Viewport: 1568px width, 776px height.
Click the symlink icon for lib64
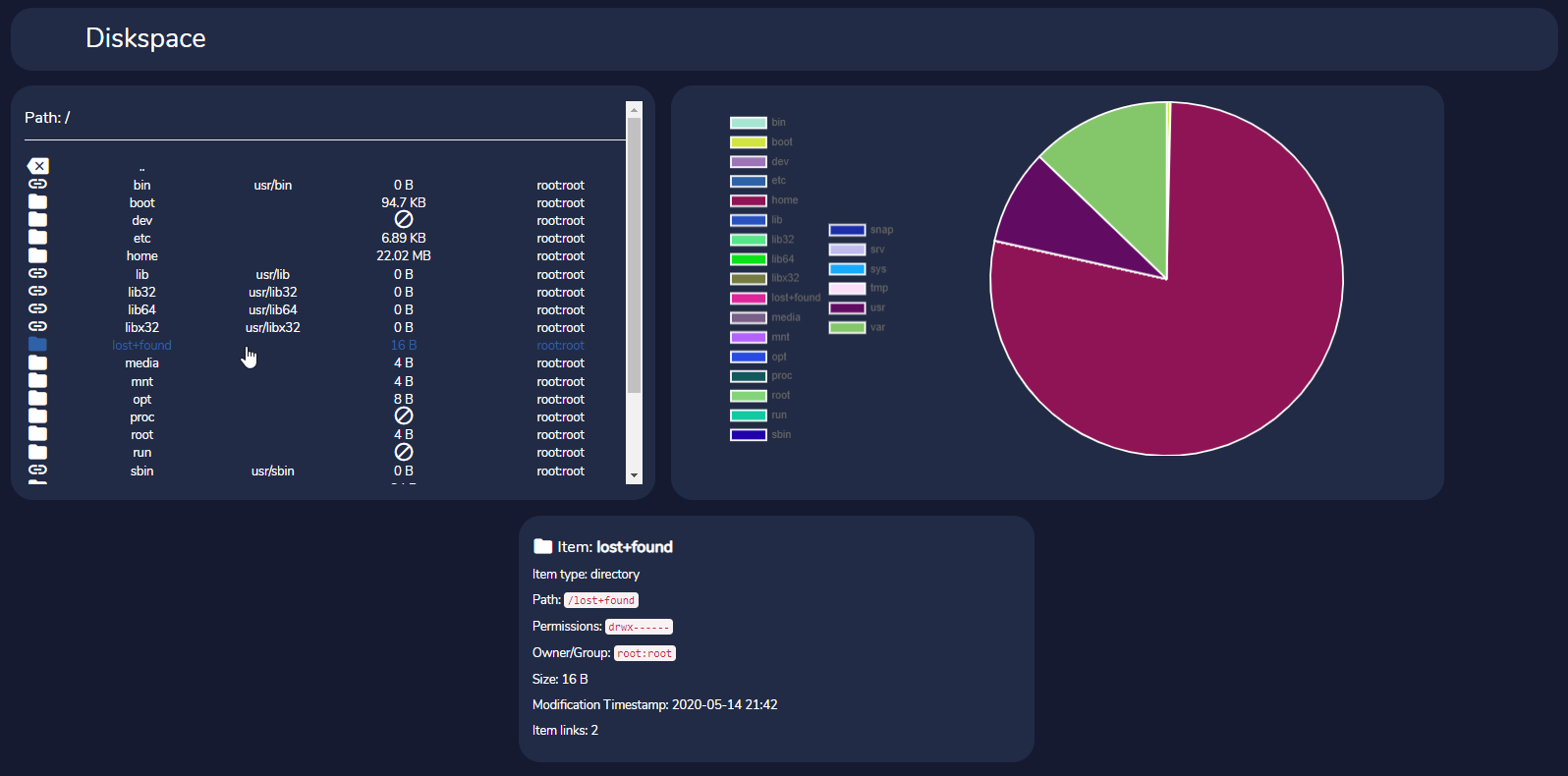click(x=37, y=308)
